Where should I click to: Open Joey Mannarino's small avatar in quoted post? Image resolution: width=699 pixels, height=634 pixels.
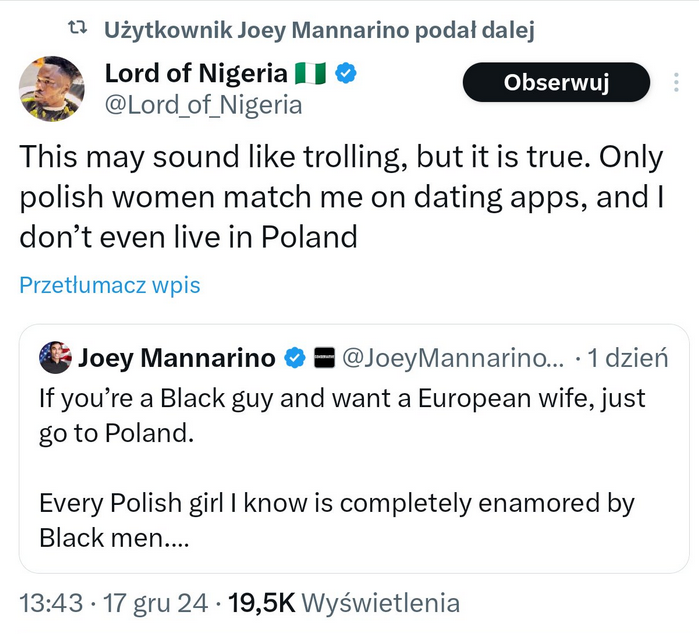click(x=54, y=357)
